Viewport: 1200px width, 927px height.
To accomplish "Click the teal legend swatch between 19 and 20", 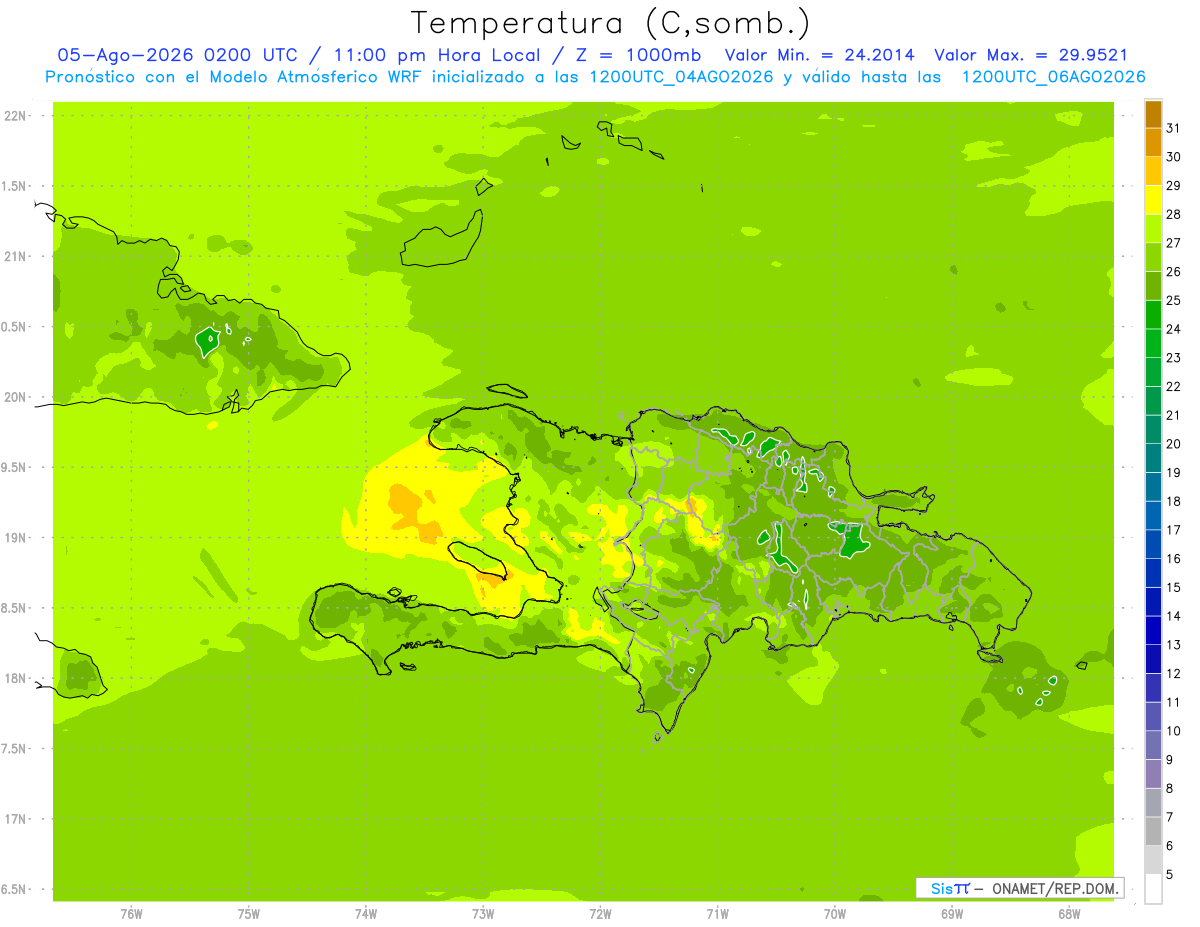I will (x=1153, y=458).
